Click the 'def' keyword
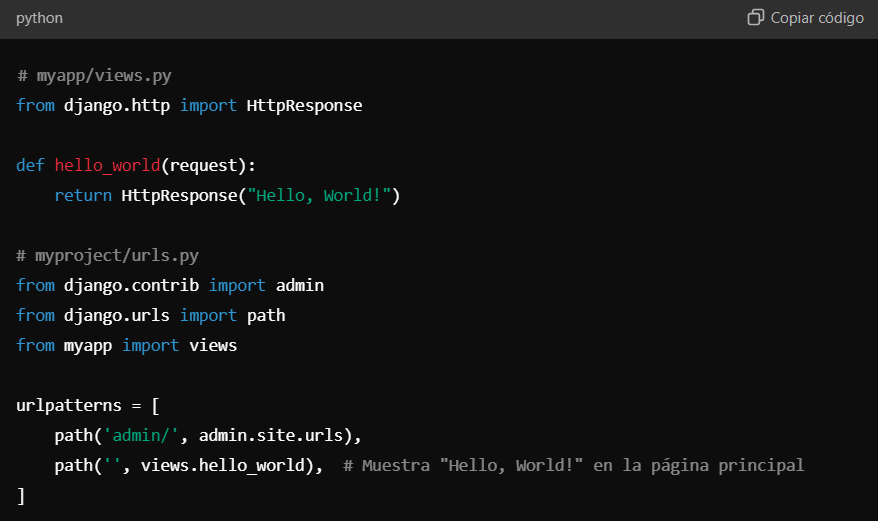Screen dimensions: 878x521 coord(30,165)
